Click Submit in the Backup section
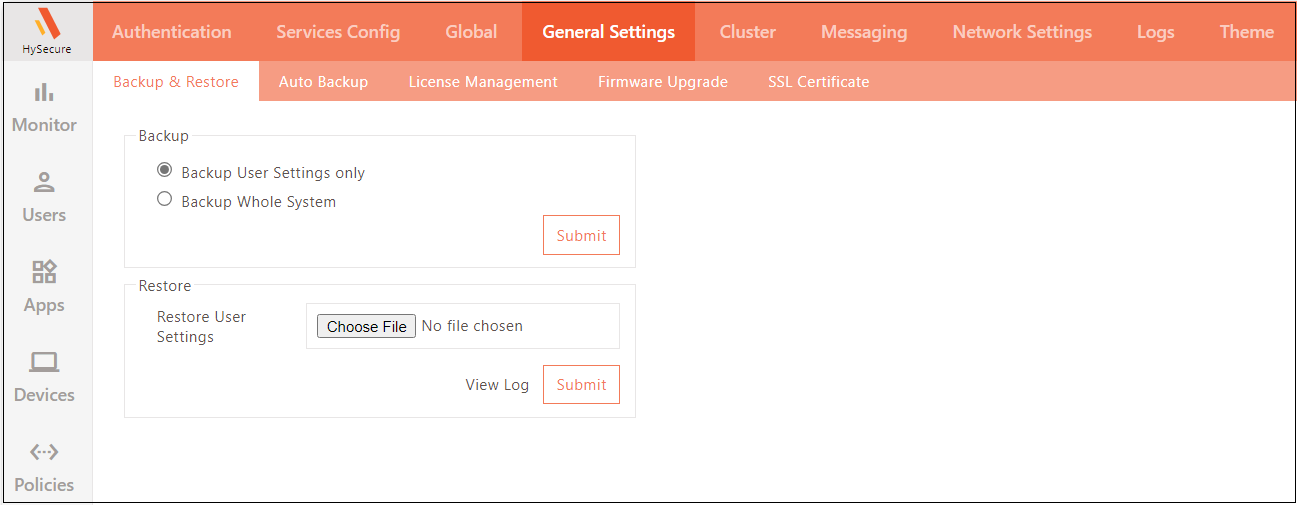The height and width of the screenshot is (505, 1297). pos(581,236)
